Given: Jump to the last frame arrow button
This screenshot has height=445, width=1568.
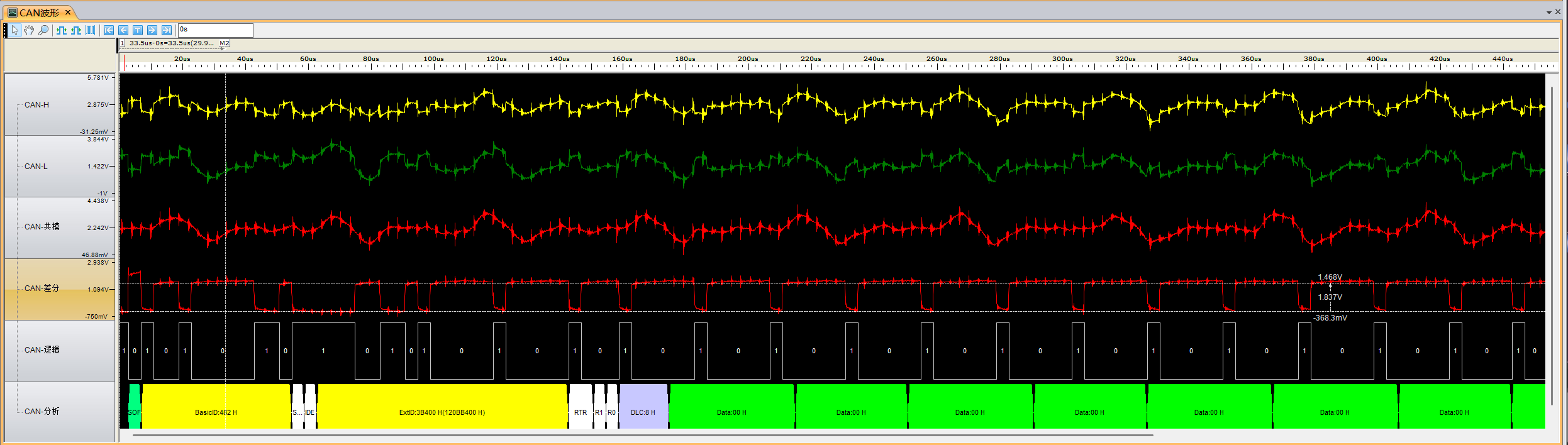Looking at the screenshot, I should [x=167, y=30].
